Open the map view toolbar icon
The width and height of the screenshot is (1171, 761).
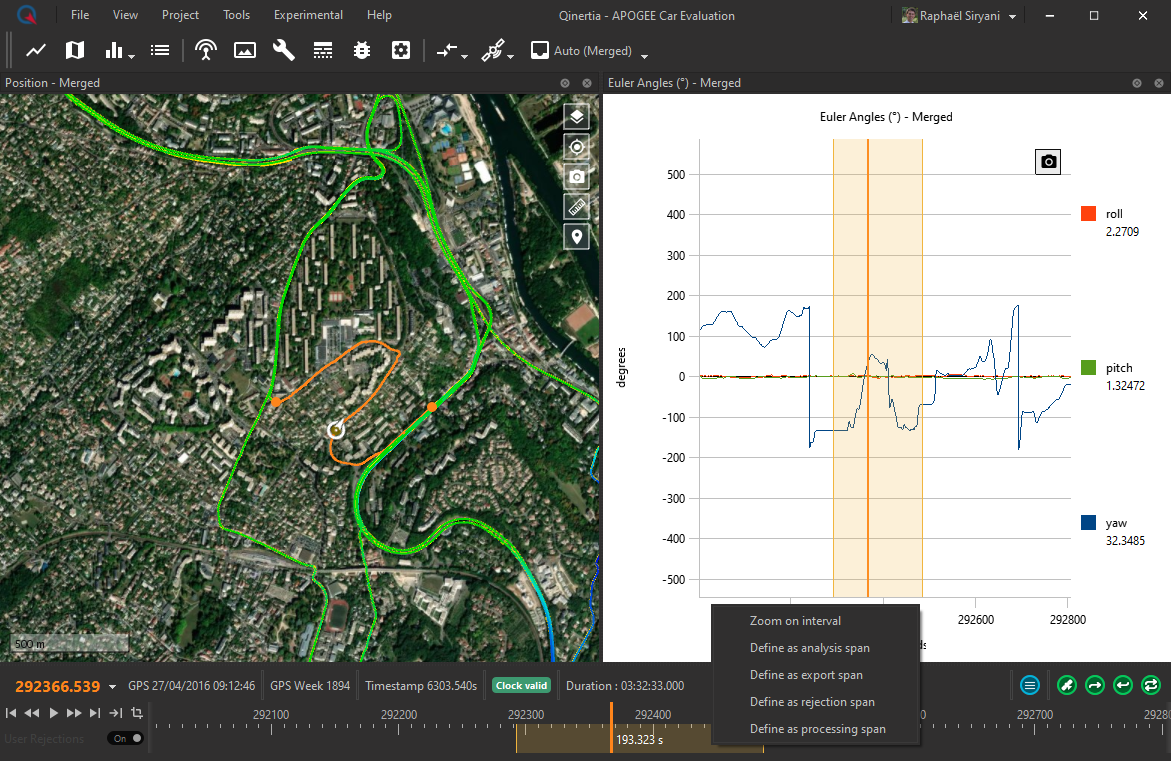tap(75, 50)
